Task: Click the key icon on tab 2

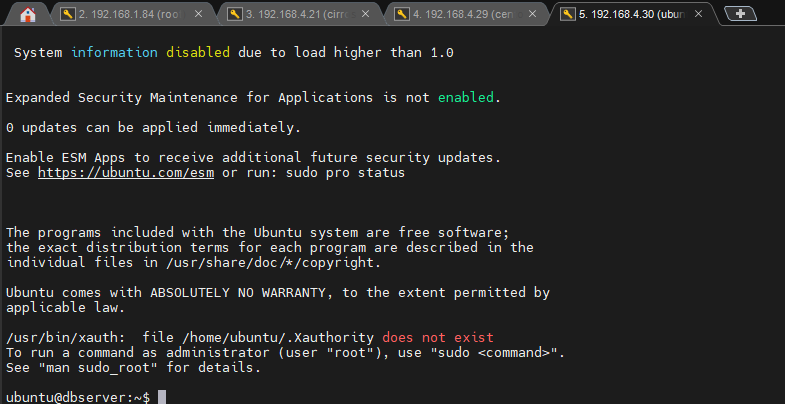Action: [x=67, y=15]
